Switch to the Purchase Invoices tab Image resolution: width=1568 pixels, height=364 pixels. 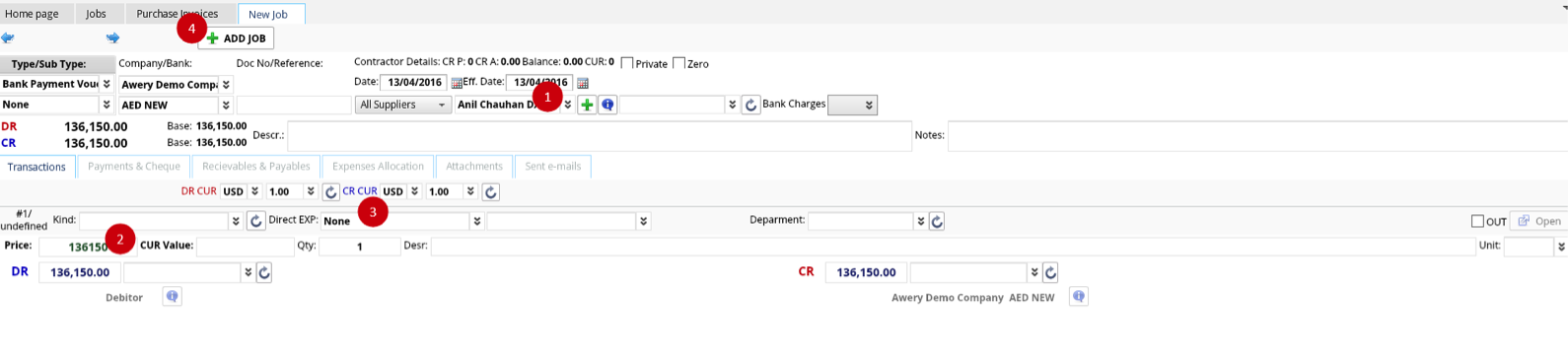(x=178, y=14)
